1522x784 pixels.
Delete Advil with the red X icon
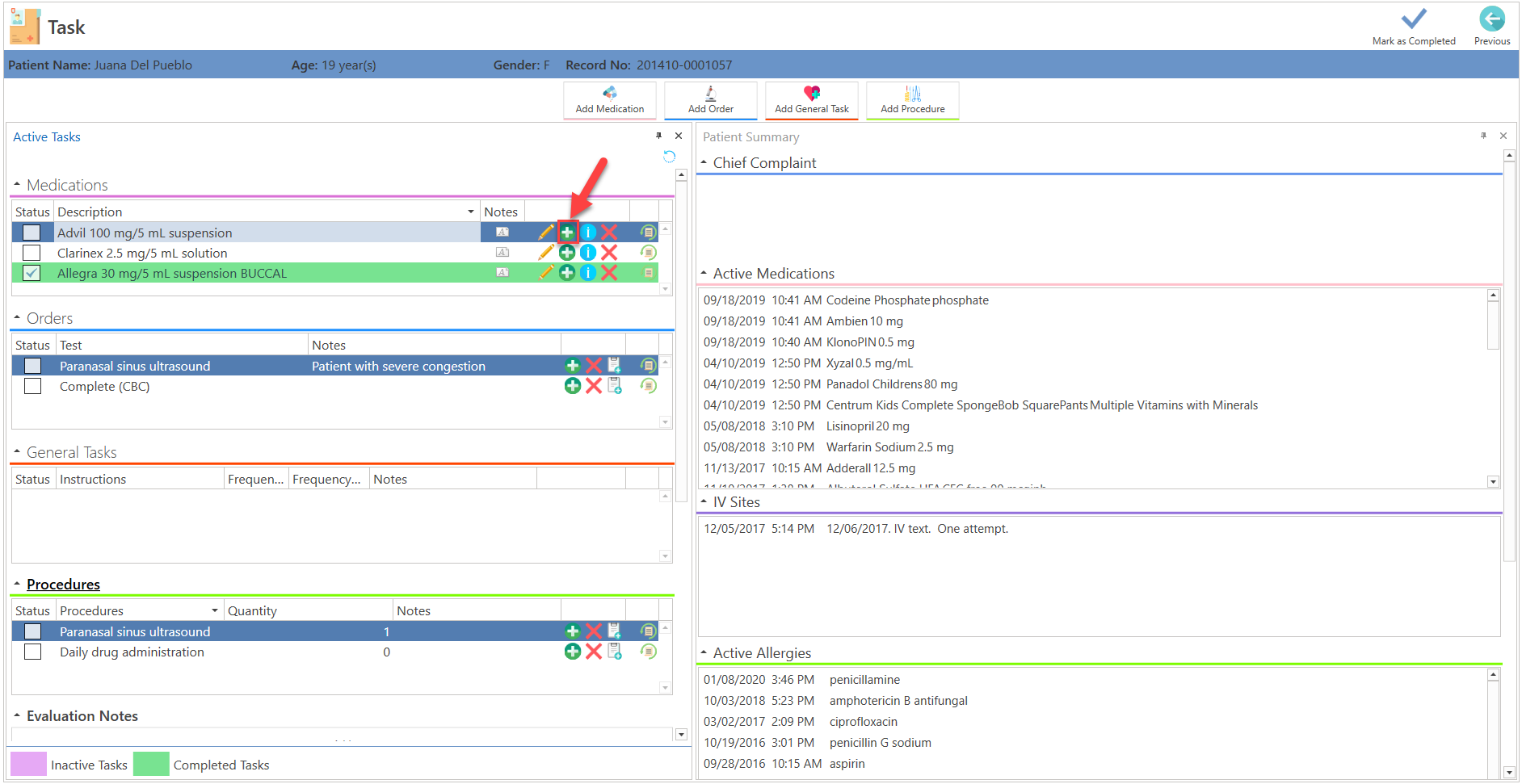pos(609,233)
